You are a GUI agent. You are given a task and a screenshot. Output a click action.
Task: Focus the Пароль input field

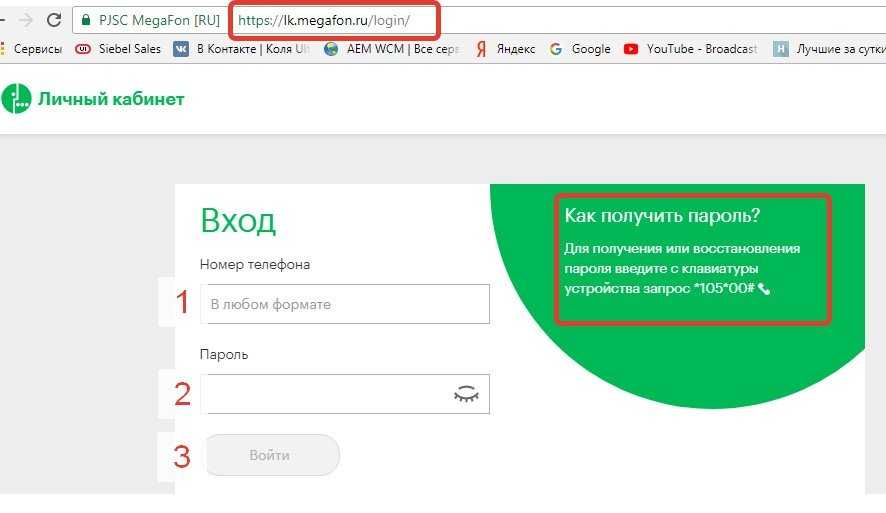click(x=325, y=394)
